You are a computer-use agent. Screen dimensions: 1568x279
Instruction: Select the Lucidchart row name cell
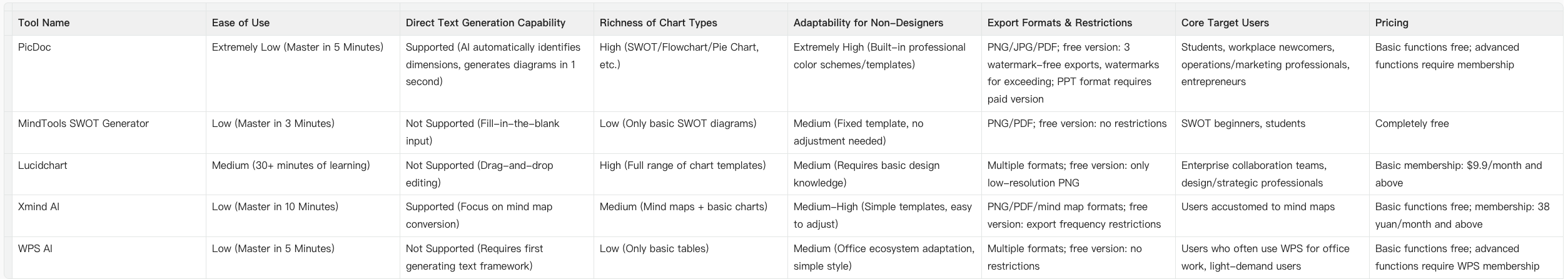tap(43, 166)
